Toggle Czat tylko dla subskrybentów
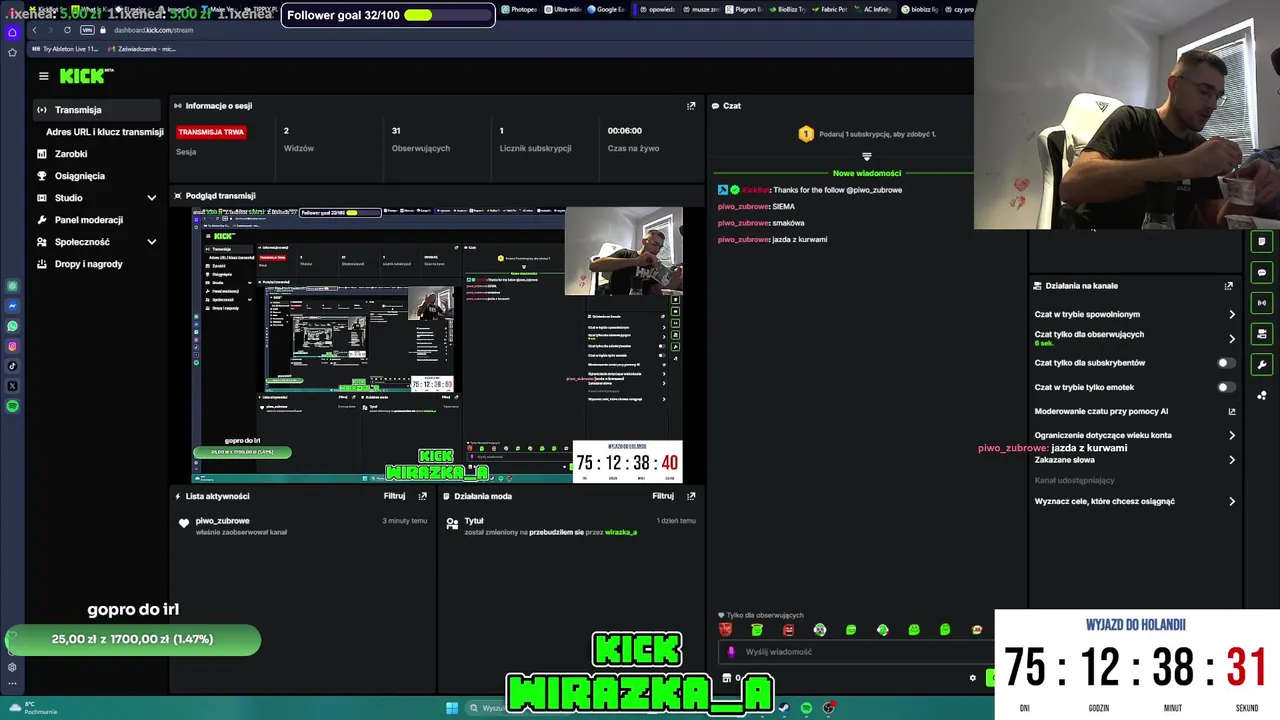The height and width of the screenshot is (720, 1280). pyautogui.click(x=1225, y=363)
